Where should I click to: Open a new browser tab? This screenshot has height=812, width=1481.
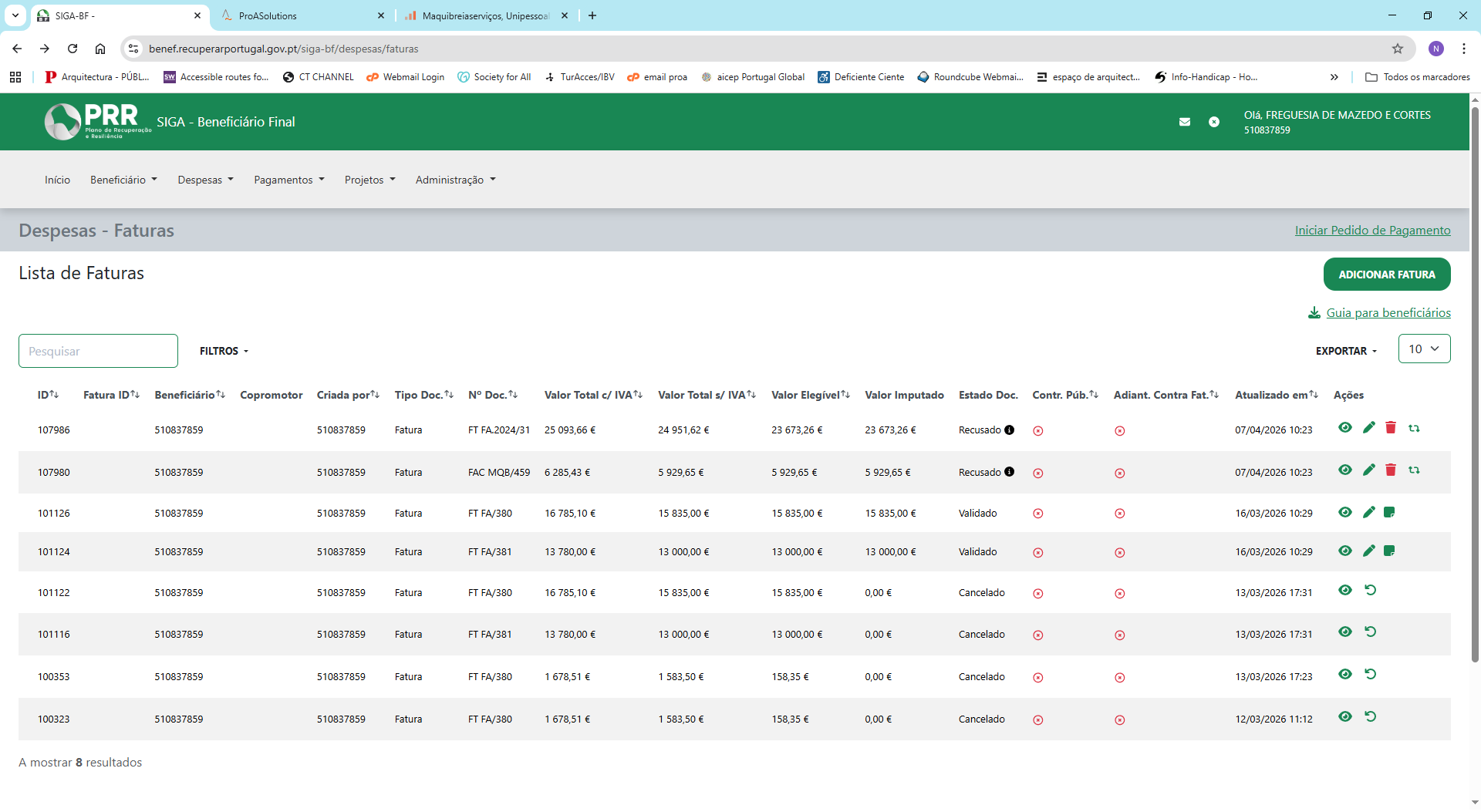point(592,15)
